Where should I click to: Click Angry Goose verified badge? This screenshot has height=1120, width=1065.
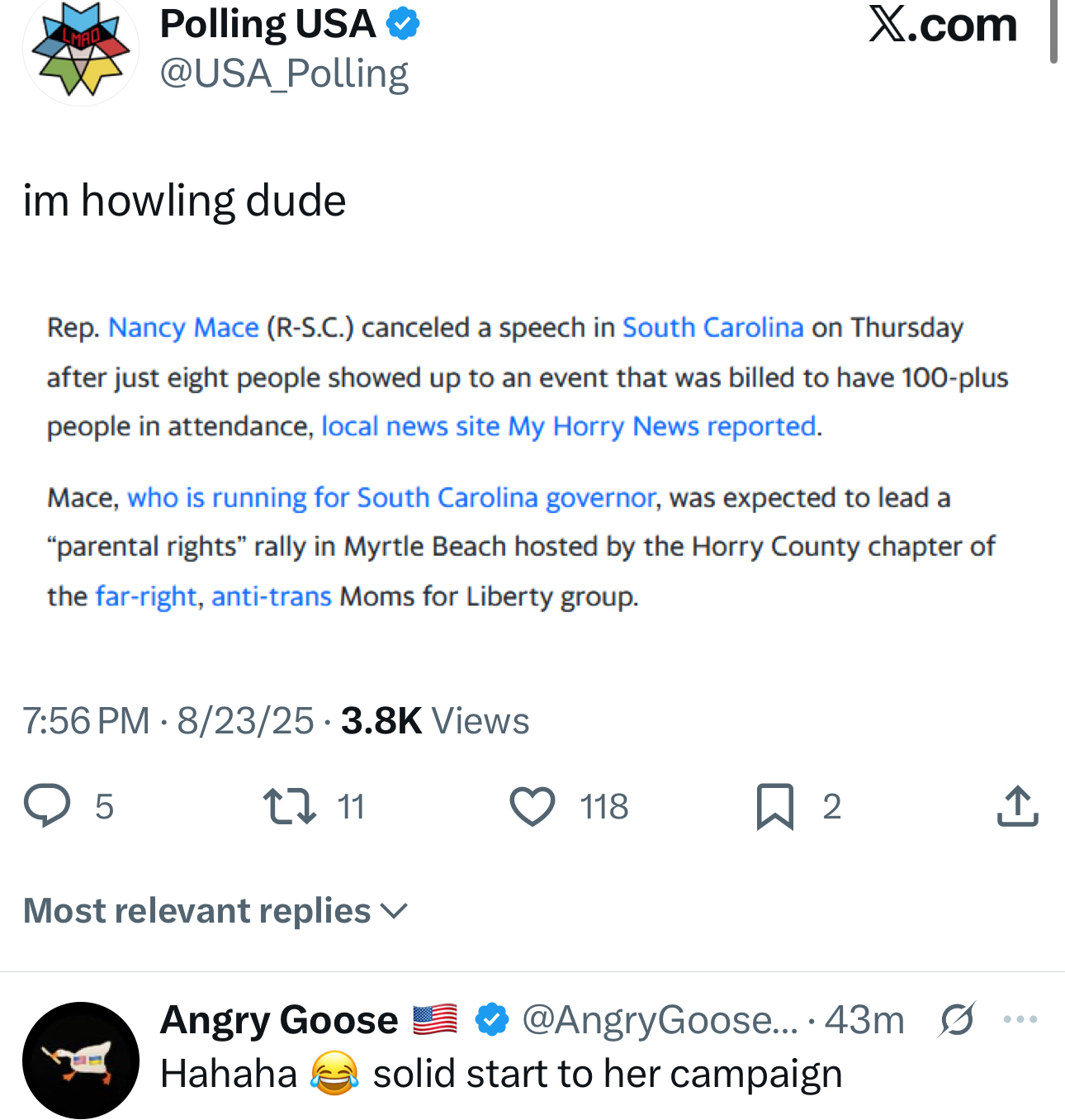(x=492, y=1020)
